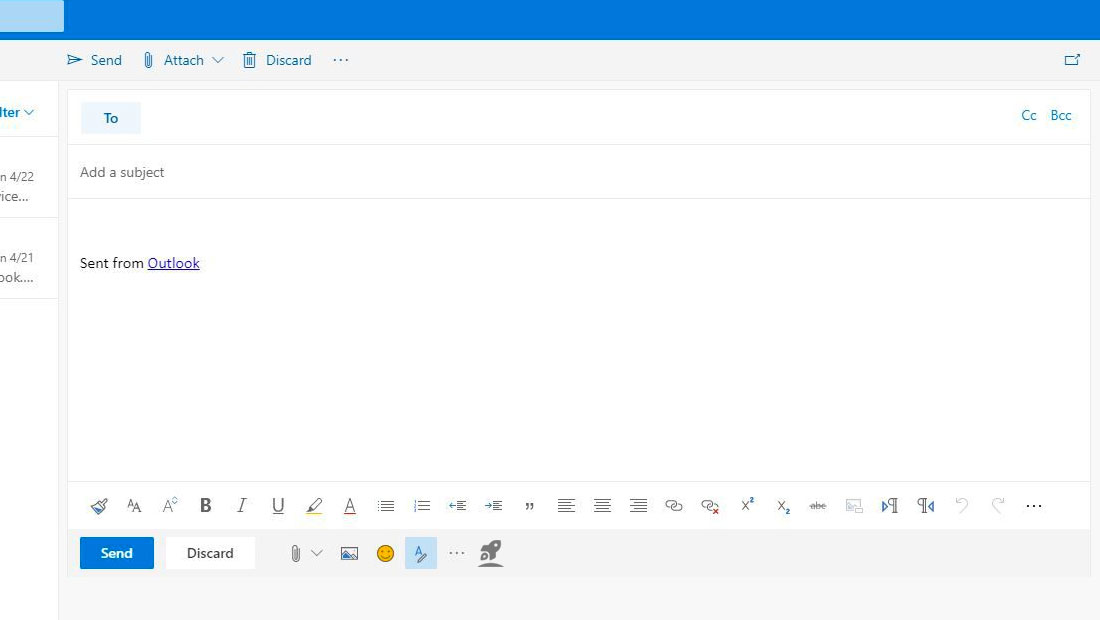
Task: Align text left
Action: tap(566, 506)
